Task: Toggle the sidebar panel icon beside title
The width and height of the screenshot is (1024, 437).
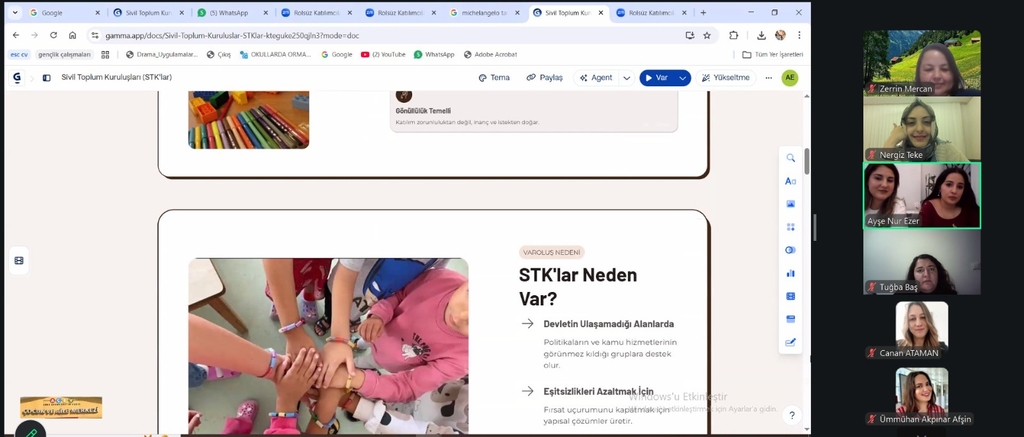Action: pos(46,78)
